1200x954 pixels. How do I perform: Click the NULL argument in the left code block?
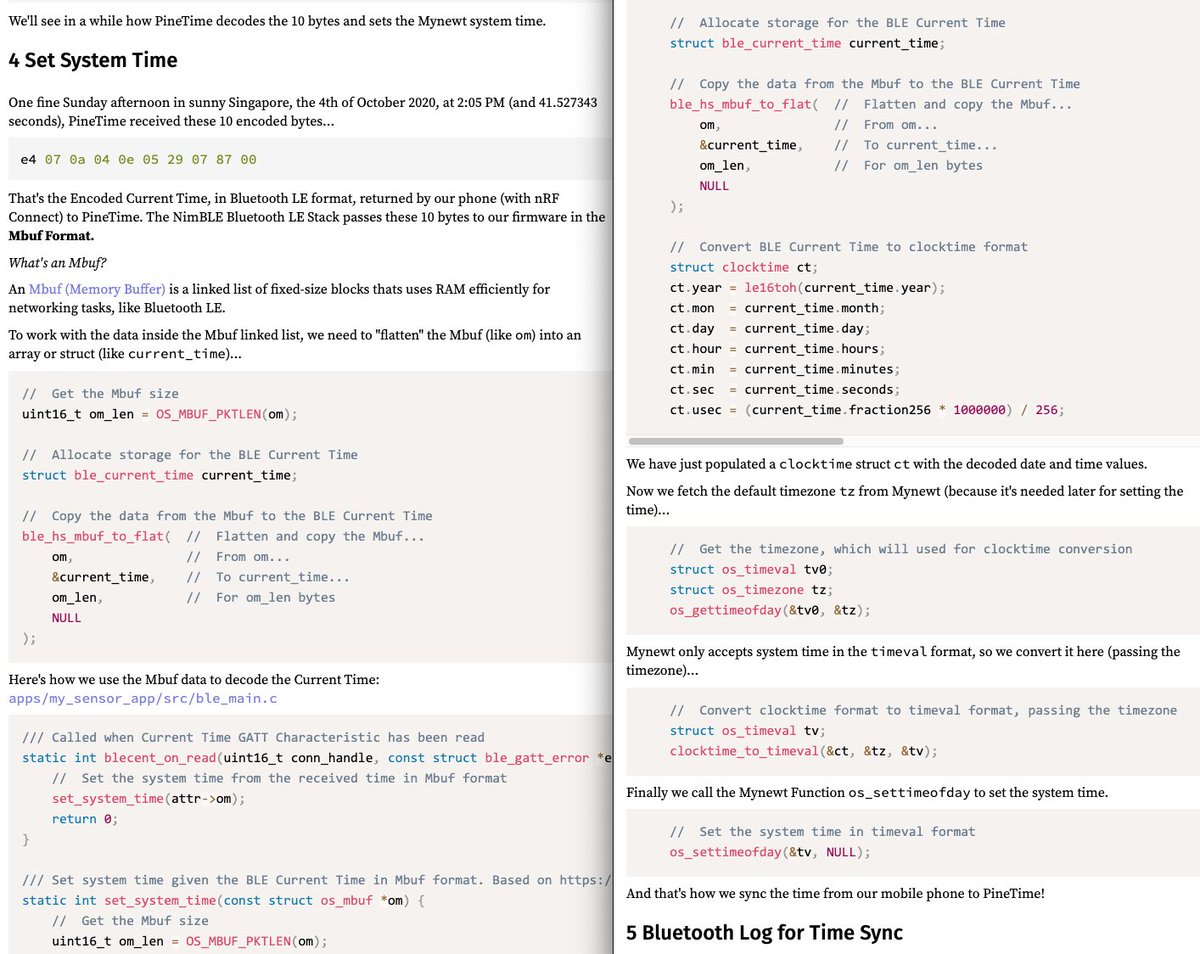tap(65, 617)
